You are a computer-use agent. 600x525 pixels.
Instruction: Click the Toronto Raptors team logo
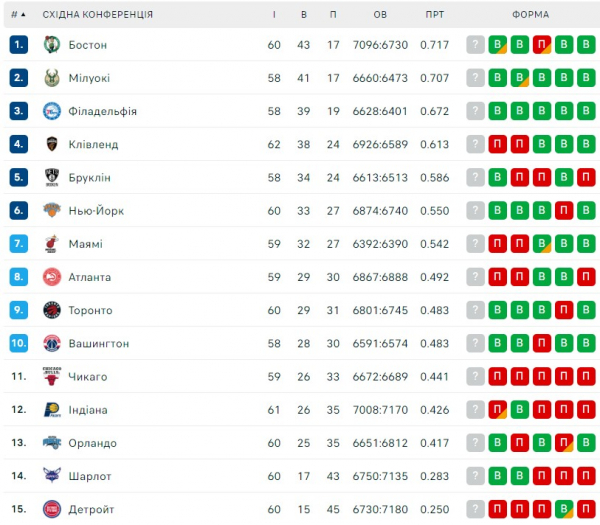(x=52, y=310)
